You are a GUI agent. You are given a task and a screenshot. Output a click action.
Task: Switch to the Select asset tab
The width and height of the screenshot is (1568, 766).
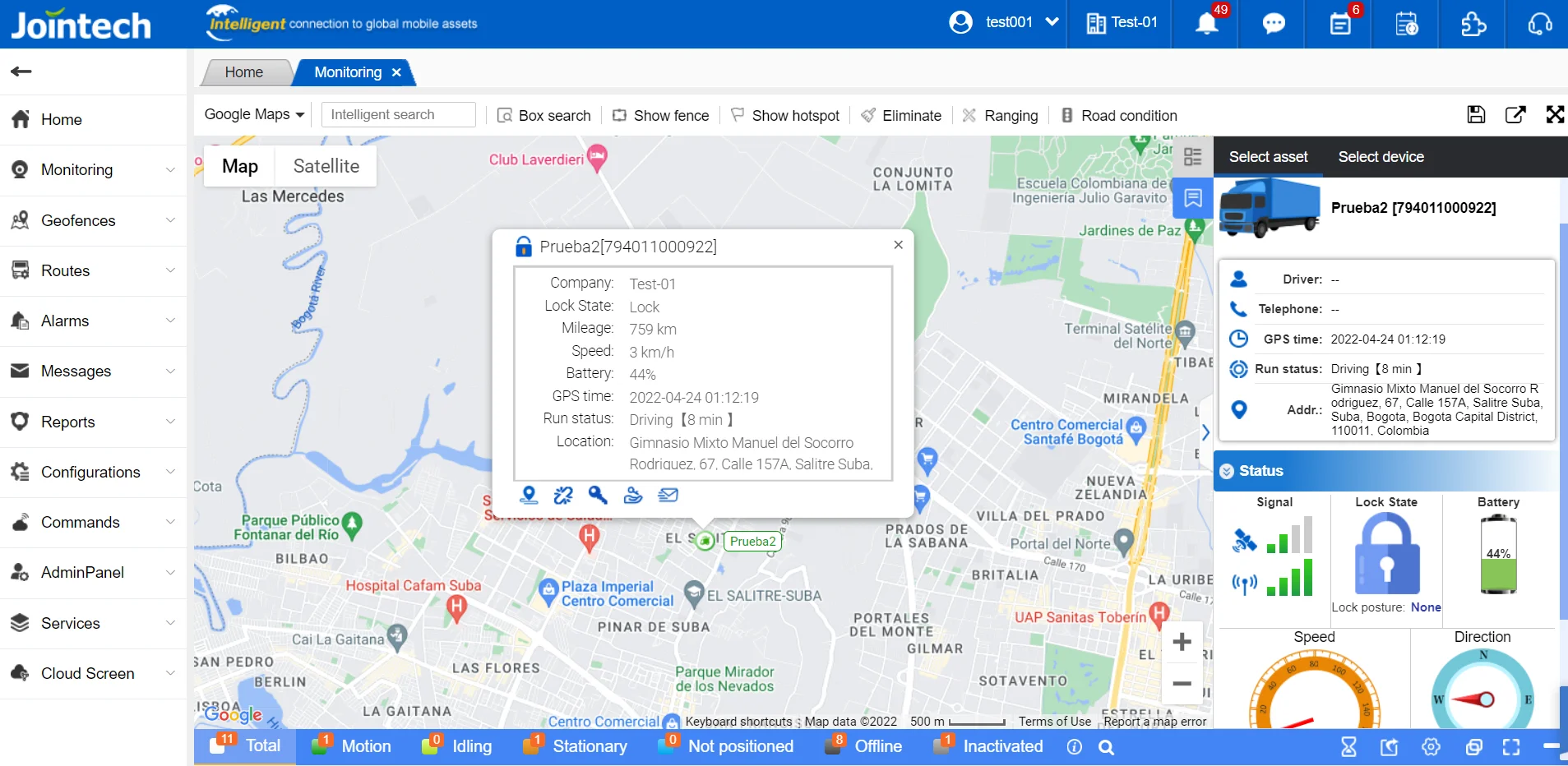coord(1268,157)
